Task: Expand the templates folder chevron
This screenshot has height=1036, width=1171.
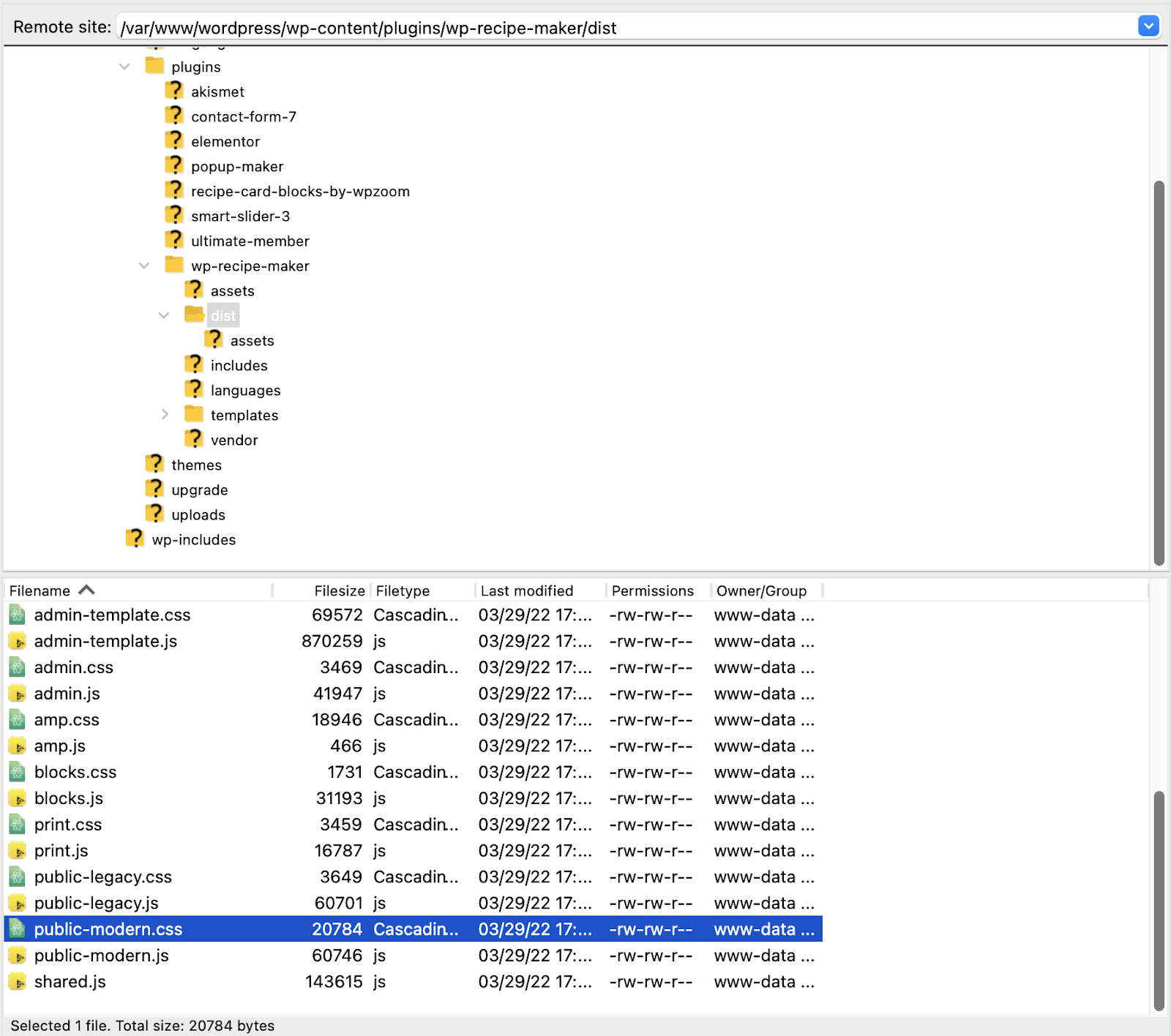Action: (165, 415)
